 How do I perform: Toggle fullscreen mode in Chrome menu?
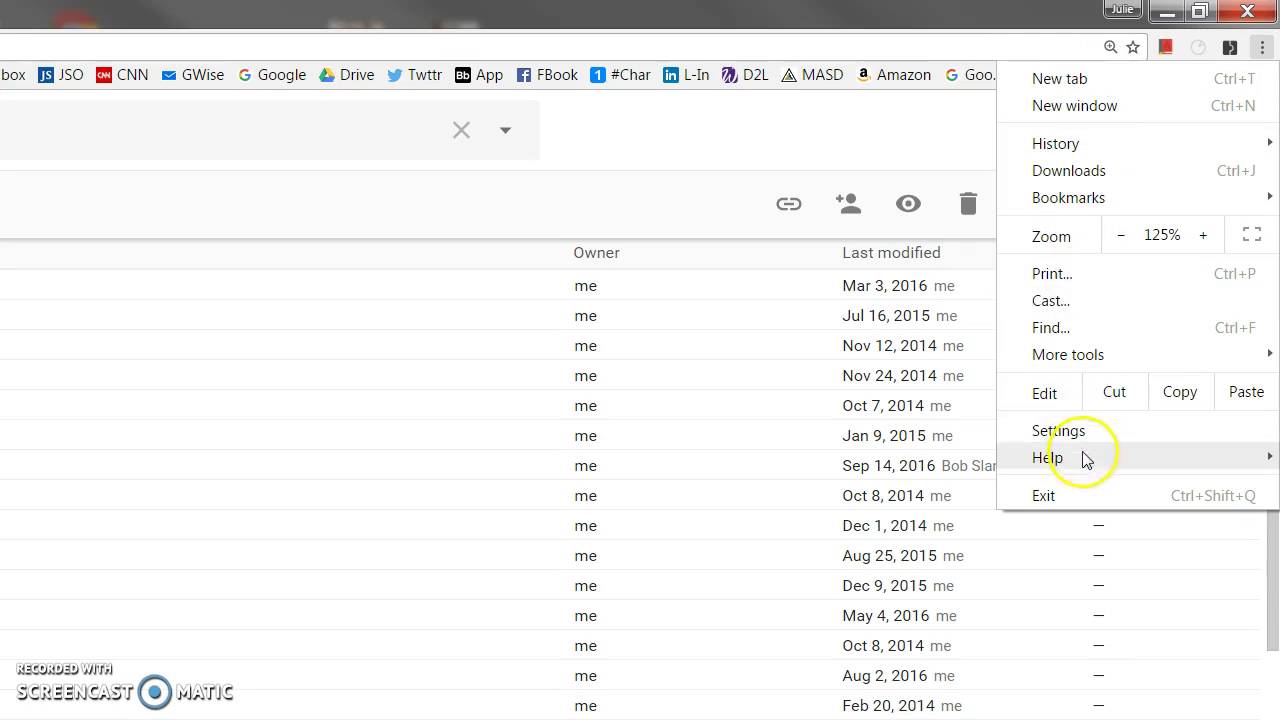point(1251,235)
